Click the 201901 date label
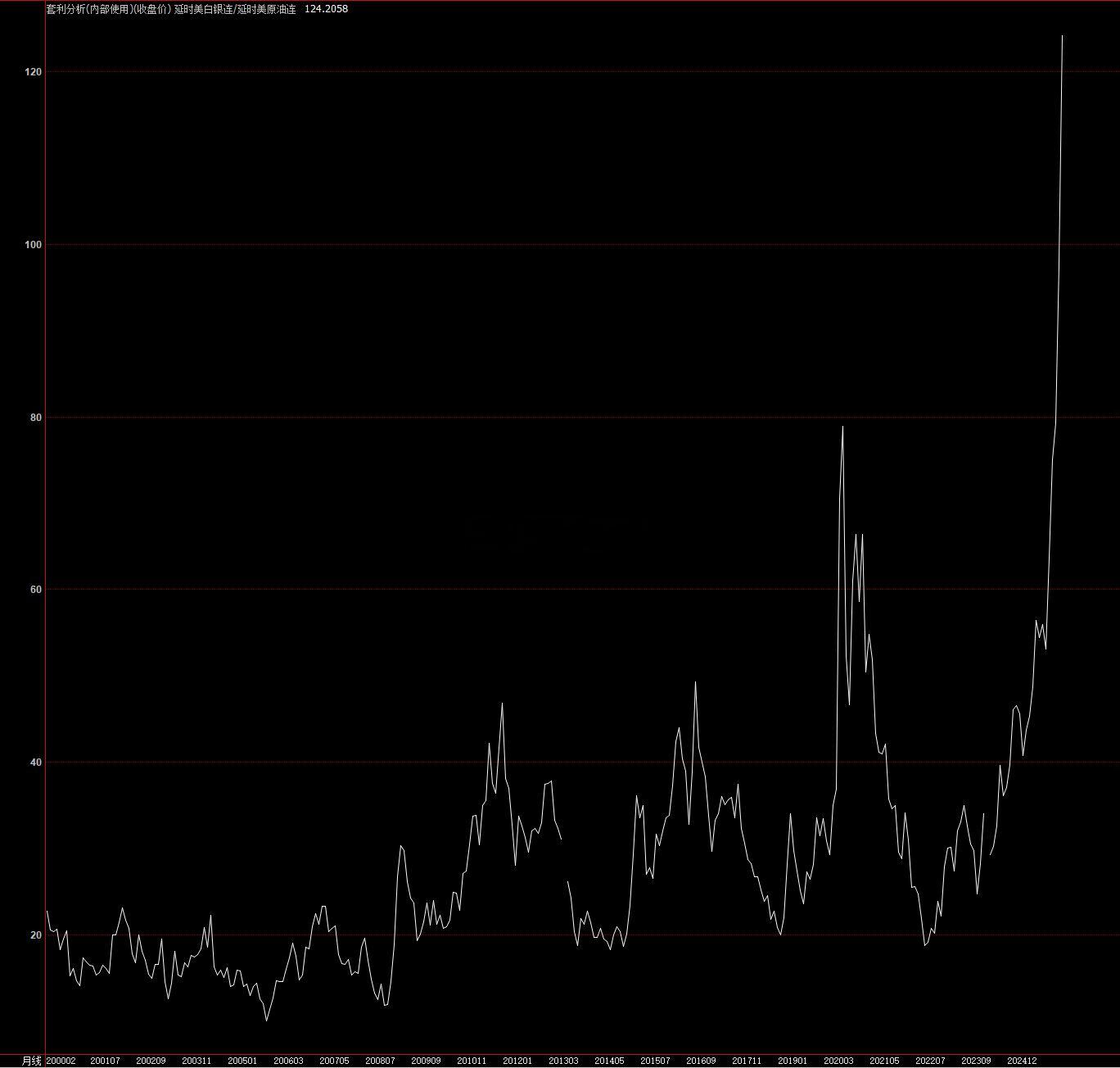The width and height of the screenshot is (1120, 1068). pyautogui.click(x=793, y=1061)
